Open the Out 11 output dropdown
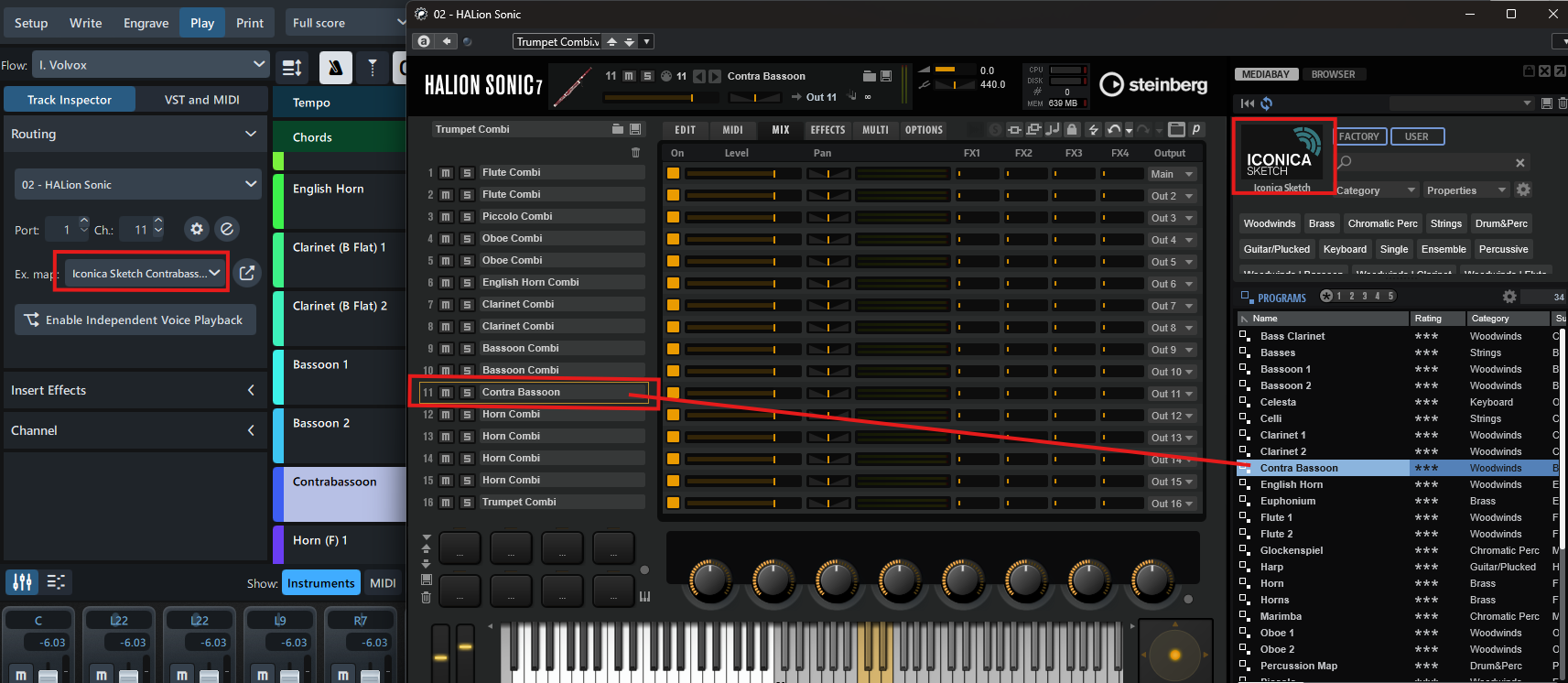Screen dimensions: 1568x683 pos(1172,394)
